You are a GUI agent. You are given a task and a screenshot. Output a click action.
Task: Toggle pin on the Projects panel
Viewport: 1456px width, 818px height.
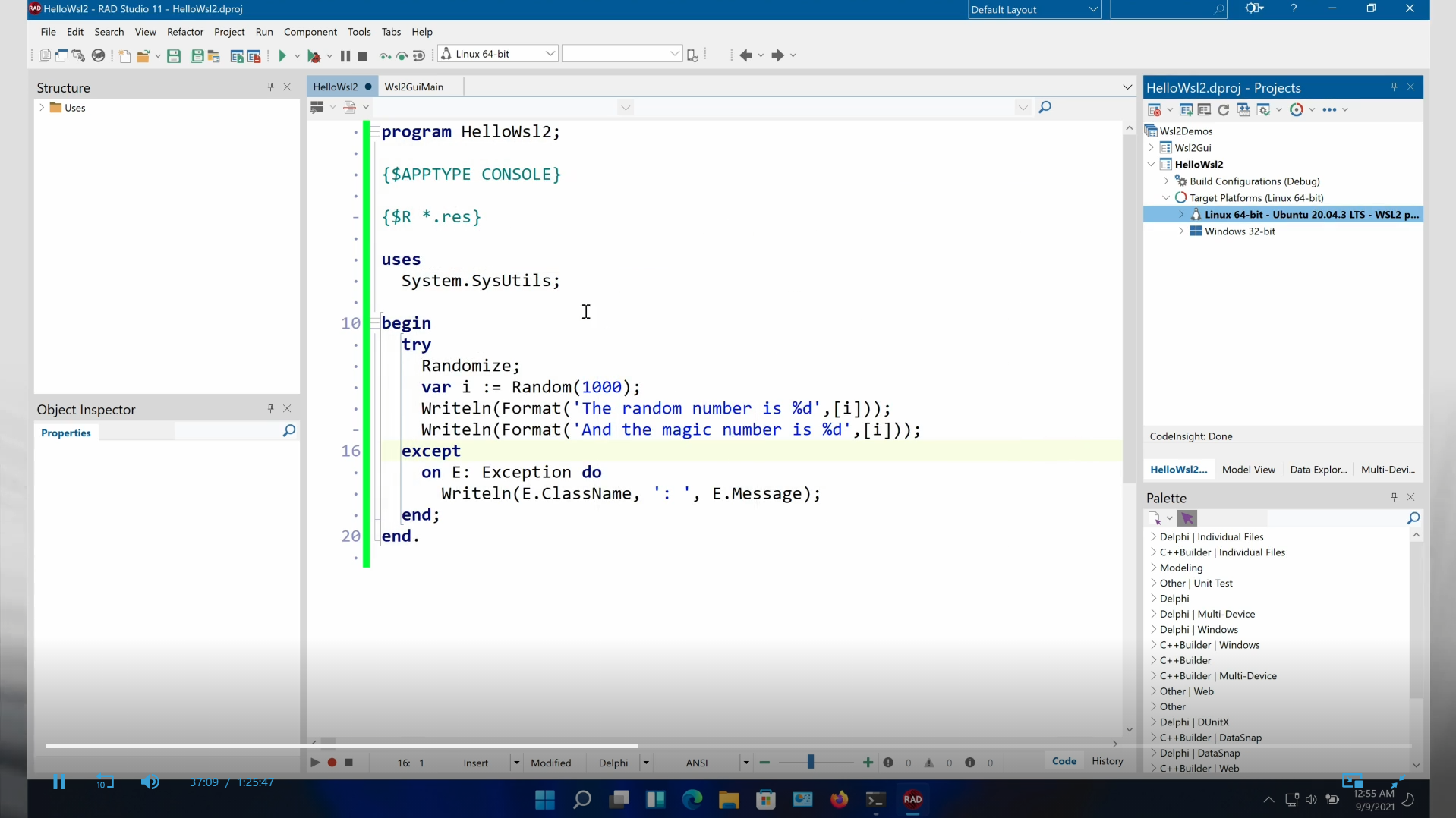pos(1394,87)
